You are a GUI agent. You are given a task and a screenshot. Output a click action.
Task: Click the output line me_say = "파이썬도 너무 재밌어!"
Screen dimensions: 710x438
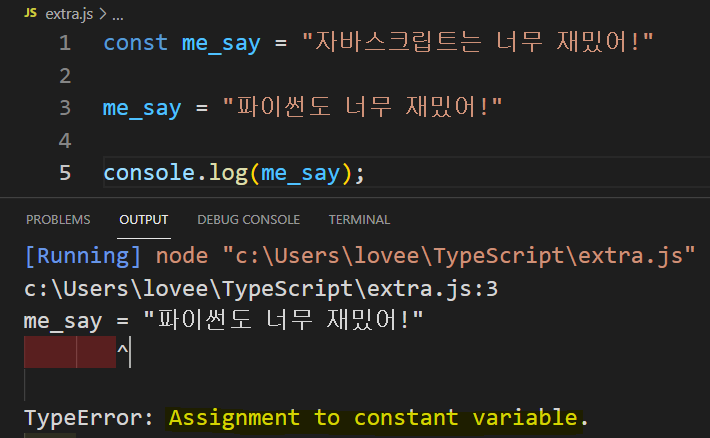223,320
